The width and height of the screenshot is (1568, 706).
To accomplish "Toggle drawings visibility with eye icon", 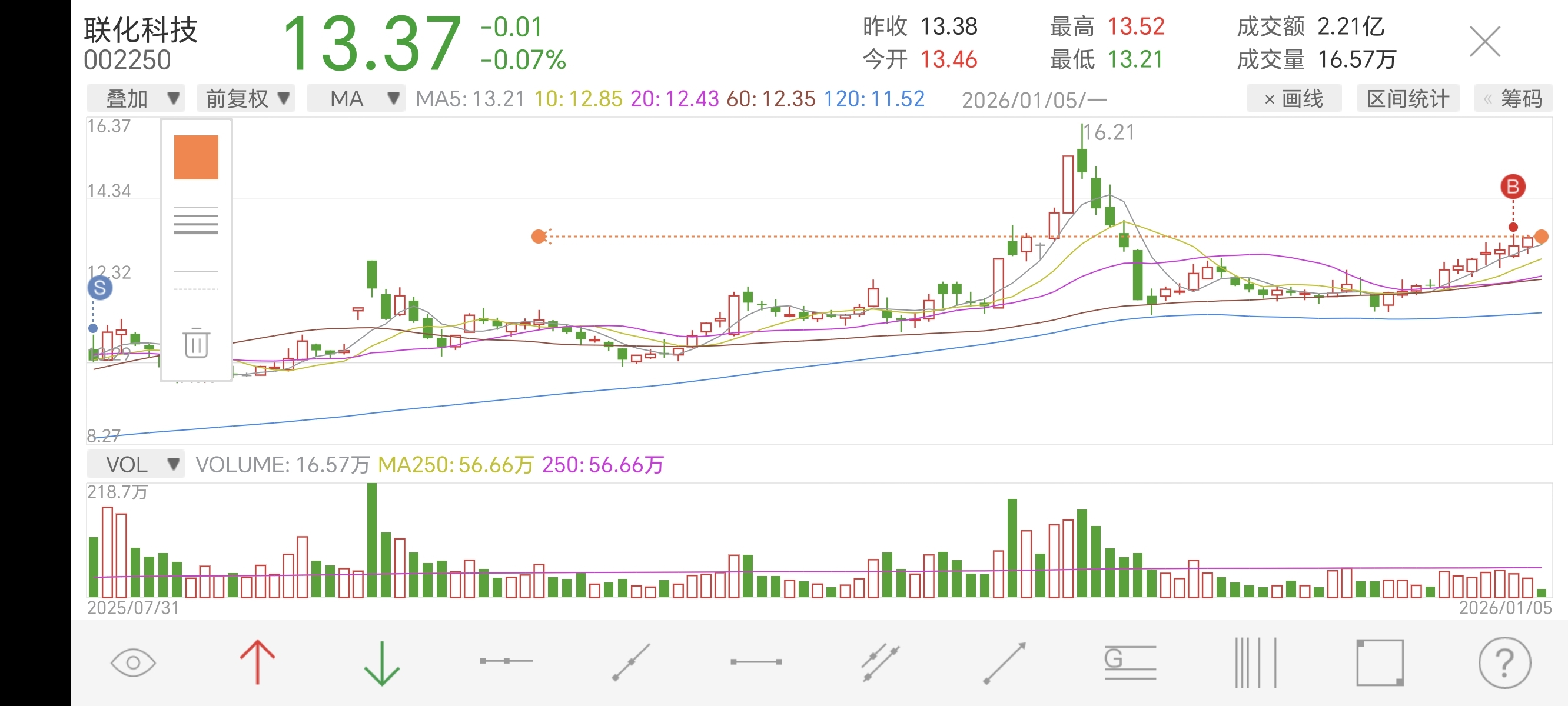I will pyautogui.click(x=133, y=662).
